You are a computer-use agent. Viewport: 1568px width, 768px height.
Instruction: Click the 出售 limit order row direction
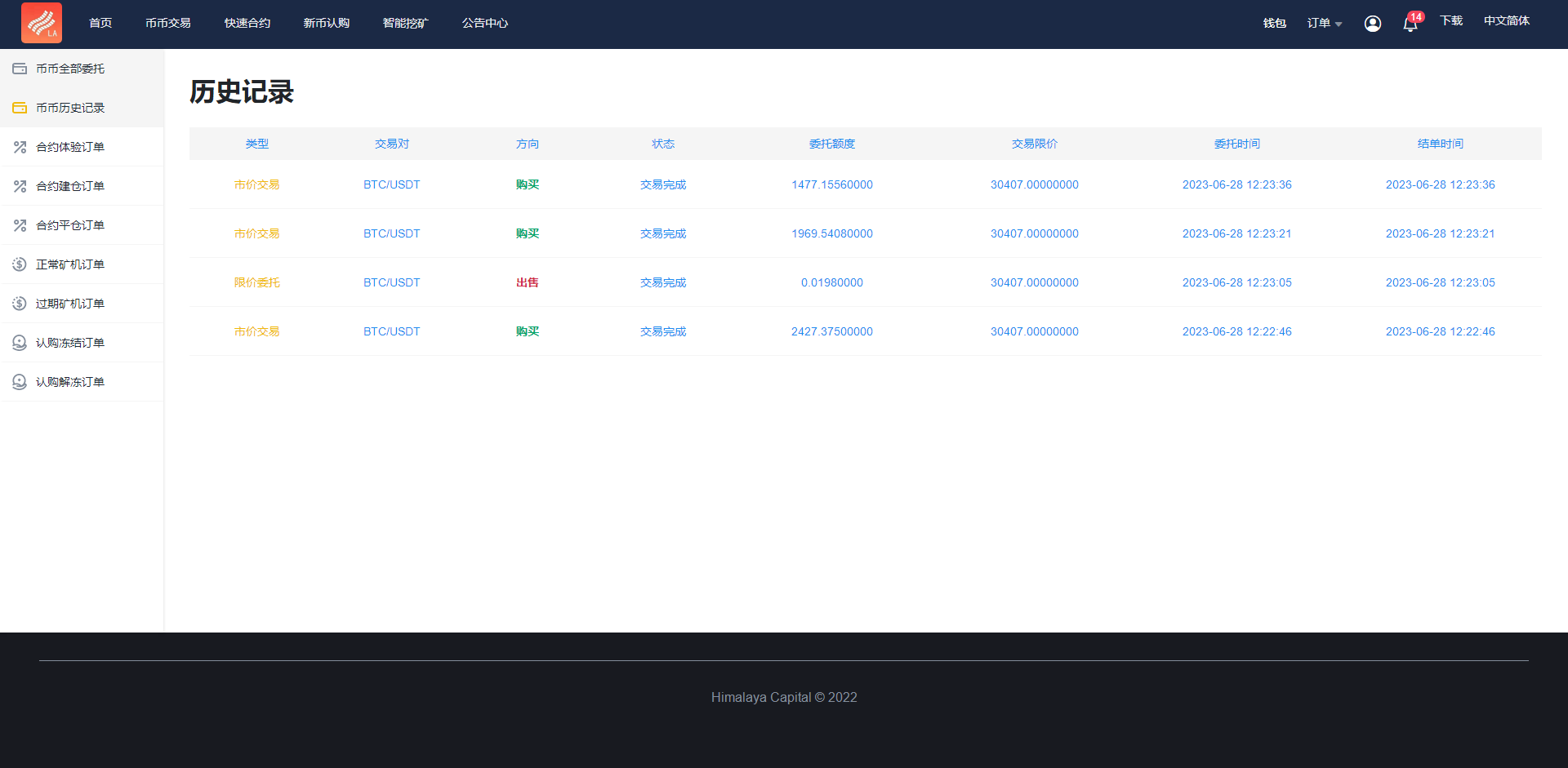coord(527,282)
